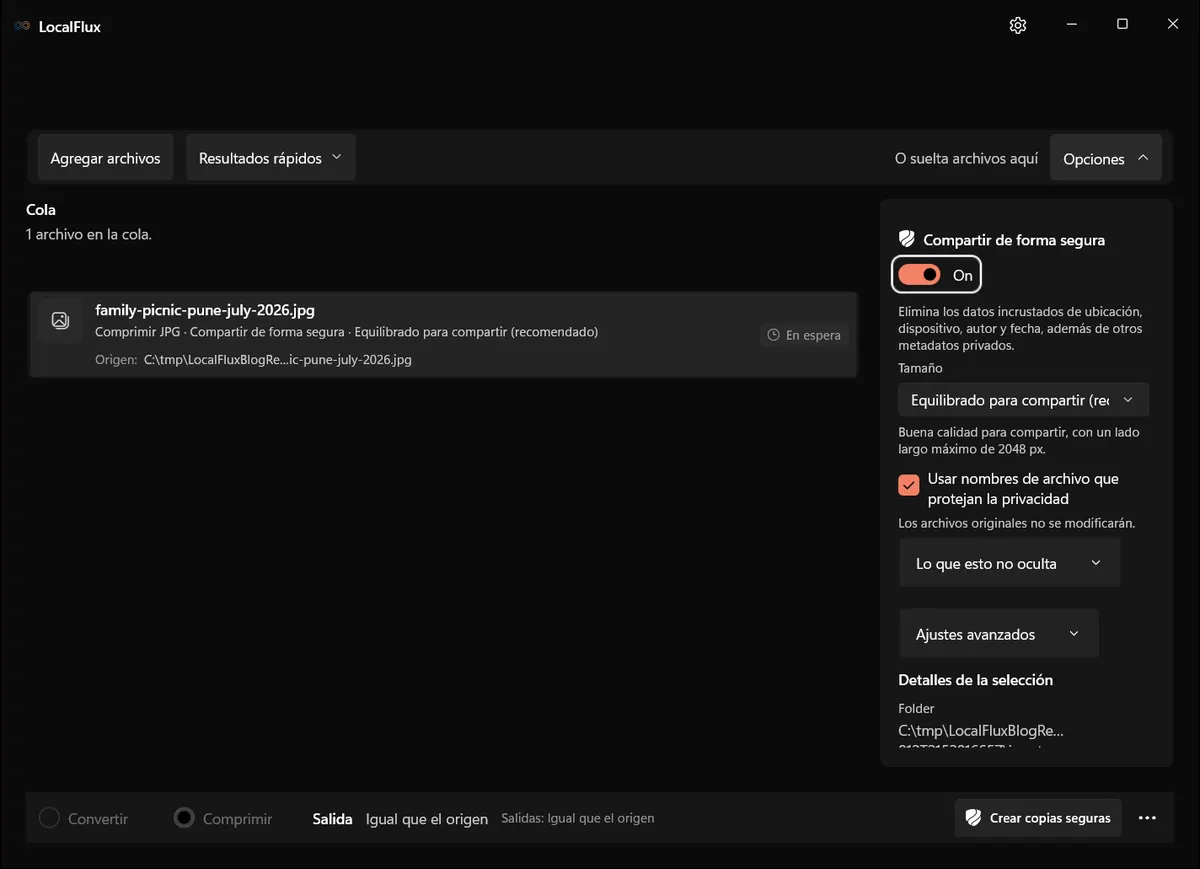Click Los archivos originales no se modificarán text
Viewport: 1200px width, 869px height.
[x=1017, y=523]
